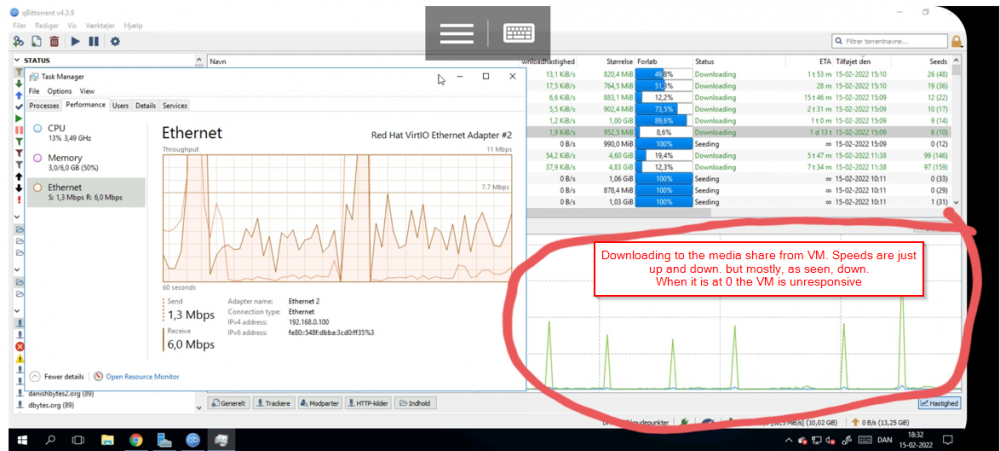Click the orange lock icon beside filter field
This screenshot has height=451, width=1000.
click(x=957, y=41)
